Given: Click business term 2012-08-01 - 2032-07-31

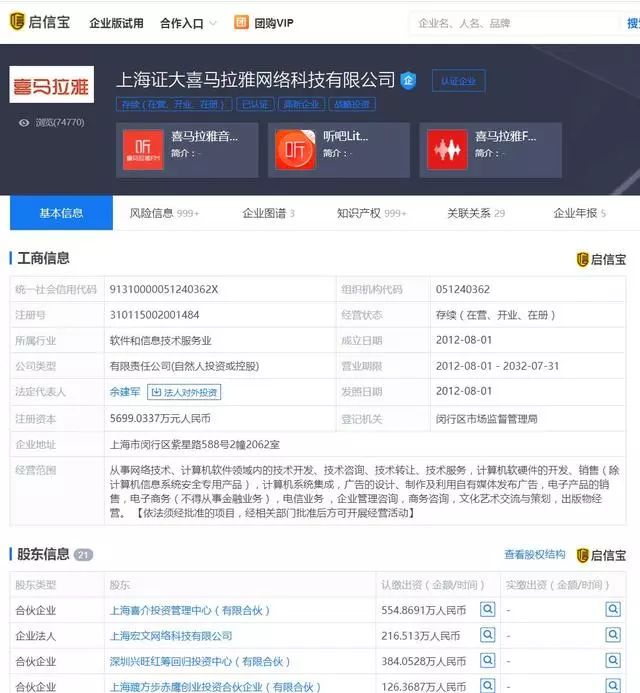Looking at the screenshot, I should click(x=497, y=366).
